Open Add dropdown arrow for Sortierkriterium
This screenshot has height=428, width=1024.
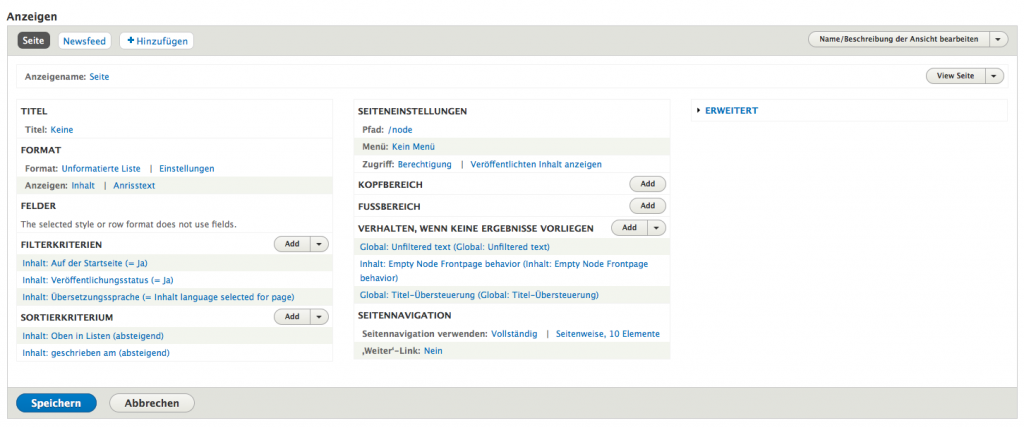pos(319,317)
